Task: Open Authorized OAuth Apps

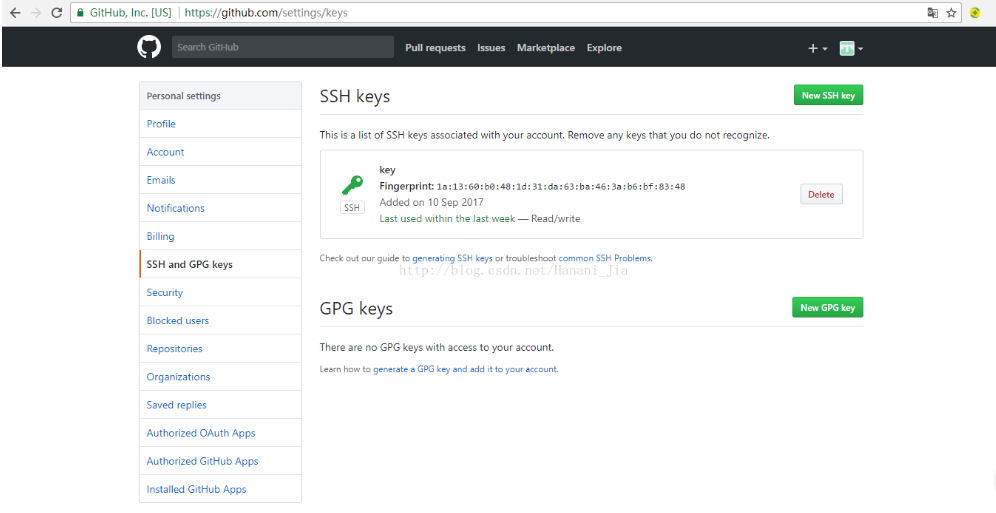Action: coord(220,432)
